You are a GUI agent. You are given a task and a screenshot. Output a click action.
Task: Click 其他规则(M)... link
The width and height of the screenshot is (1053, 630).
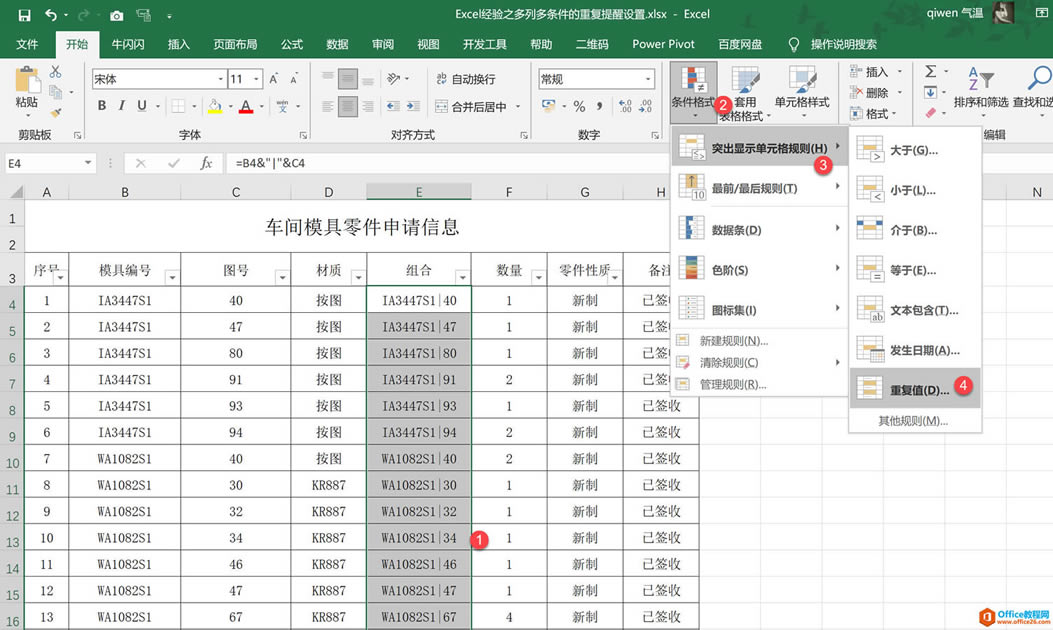(x=913, y=421)
